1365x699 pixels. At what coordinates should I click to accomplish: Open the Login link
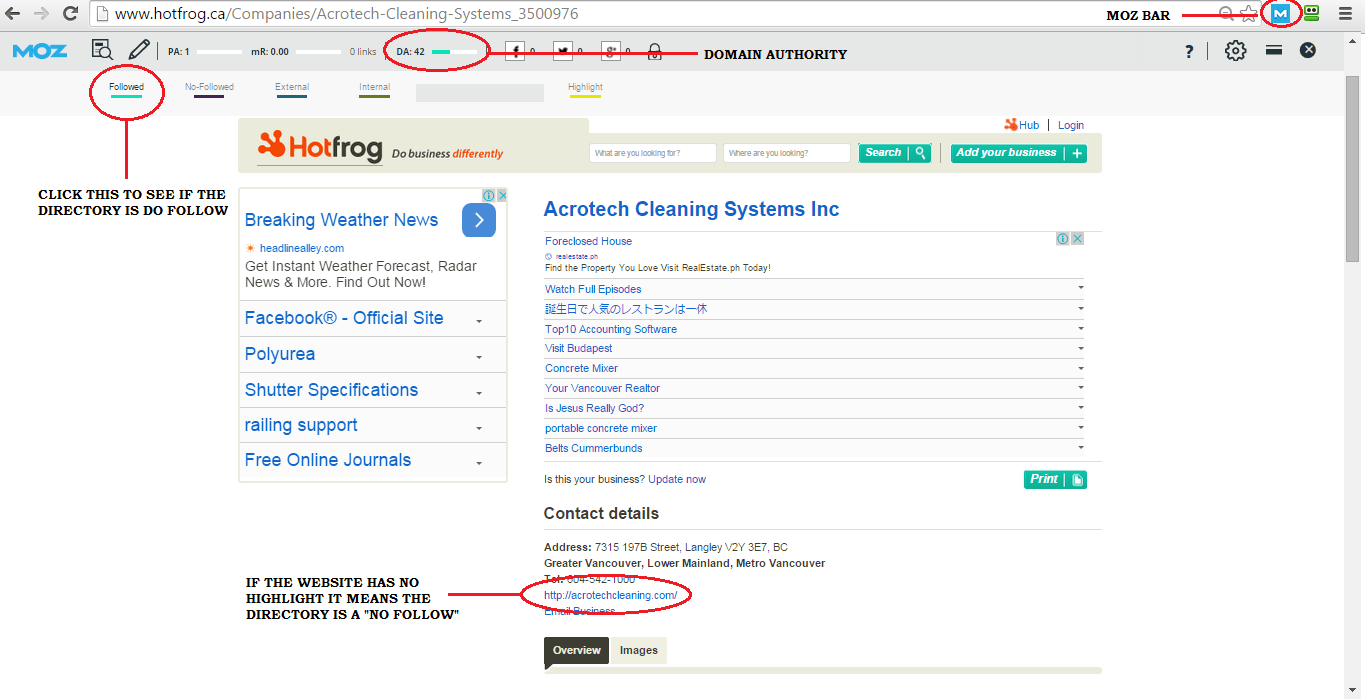[1071, 125]
